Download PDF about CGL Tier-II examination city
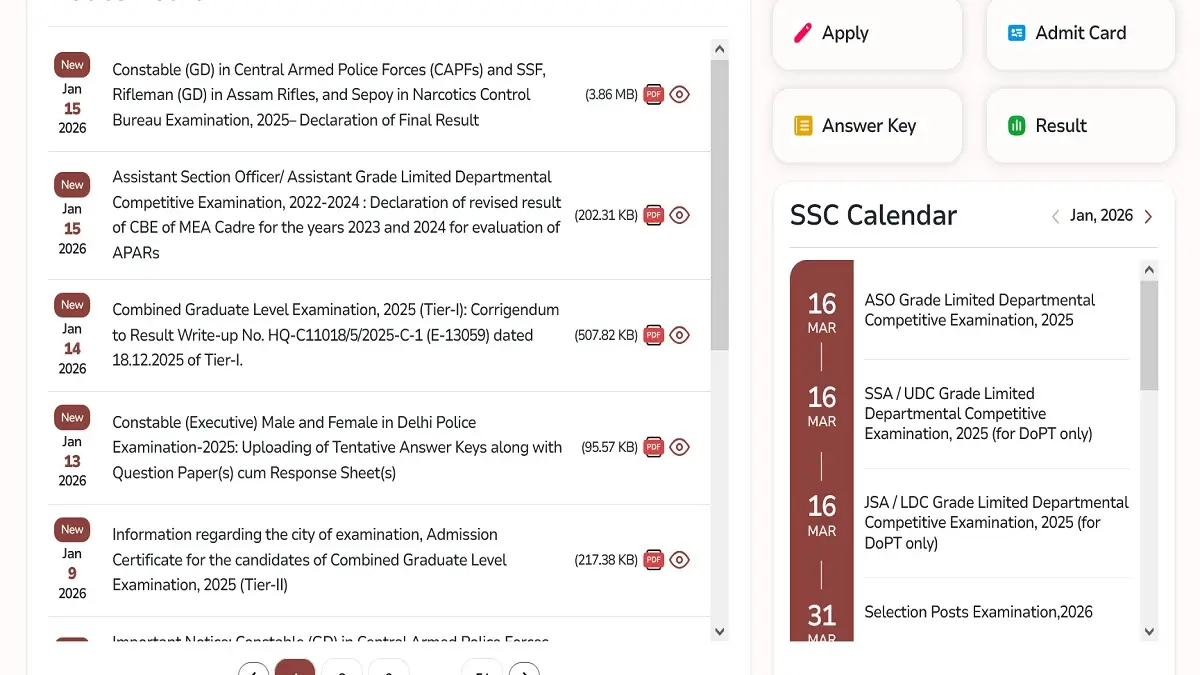The image size is (1200, 675). click(653, 560)
